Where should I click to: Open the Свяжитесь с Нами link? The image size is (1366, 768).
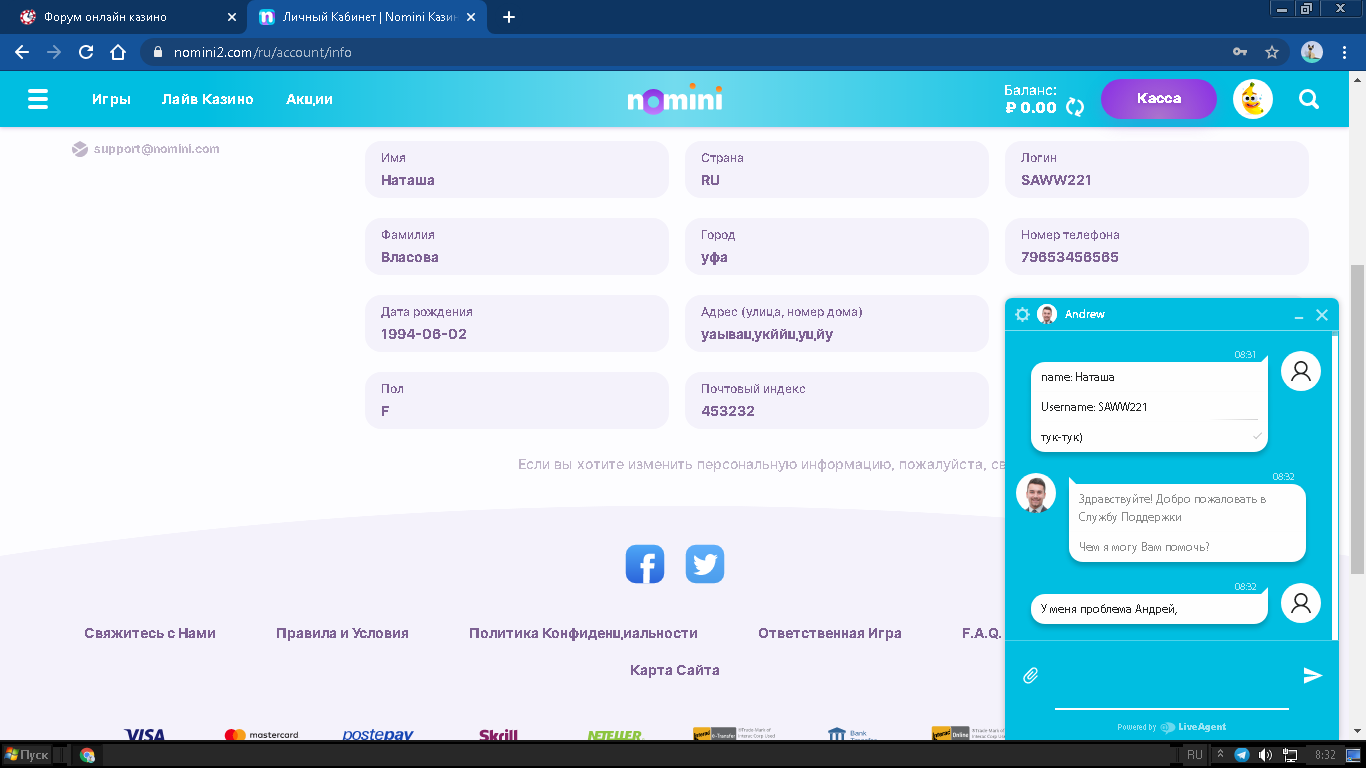[150, 633]
